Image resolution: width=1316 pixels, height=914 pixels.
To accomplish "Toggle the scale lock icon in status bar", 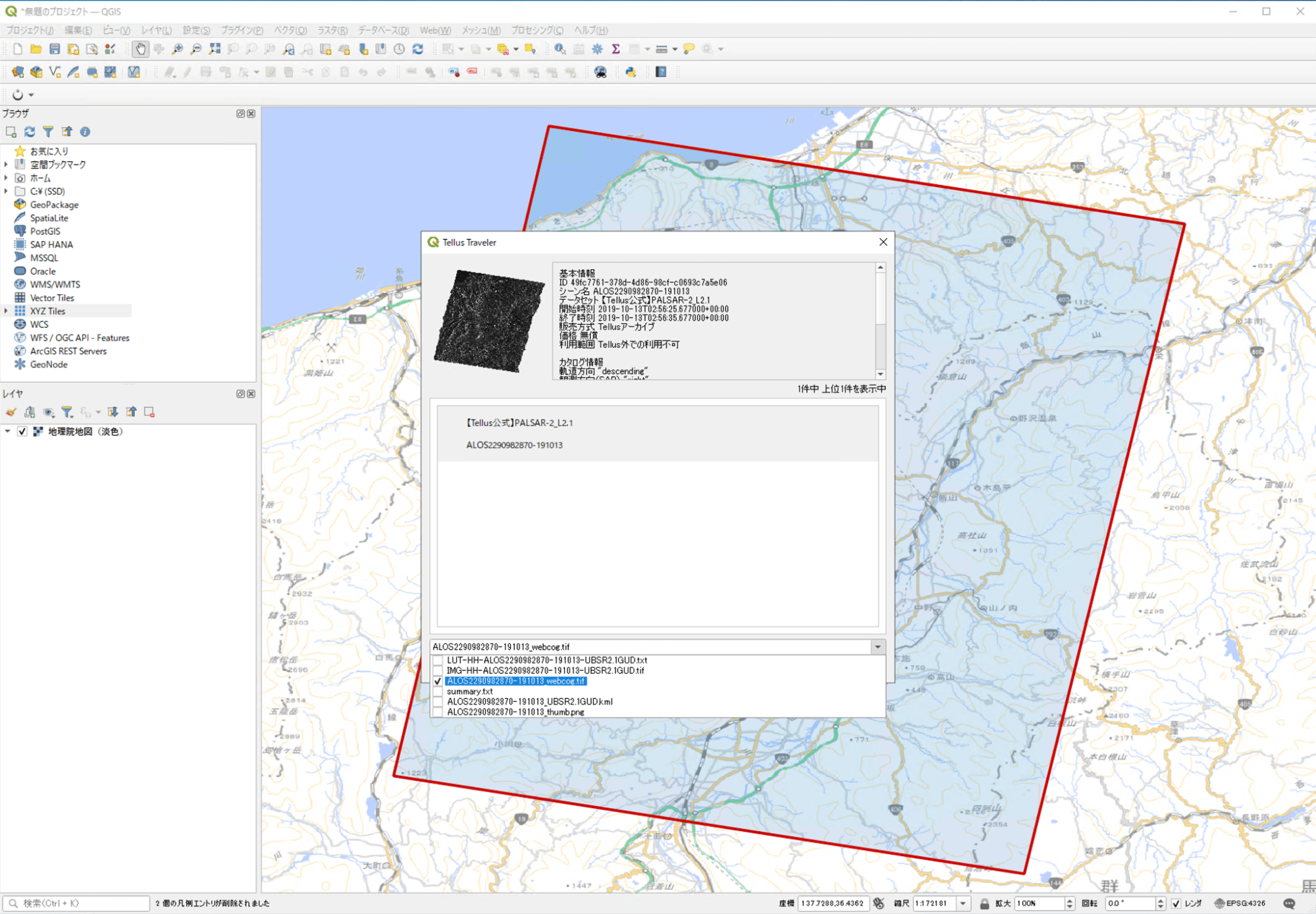I will click(x=984, y=903).
